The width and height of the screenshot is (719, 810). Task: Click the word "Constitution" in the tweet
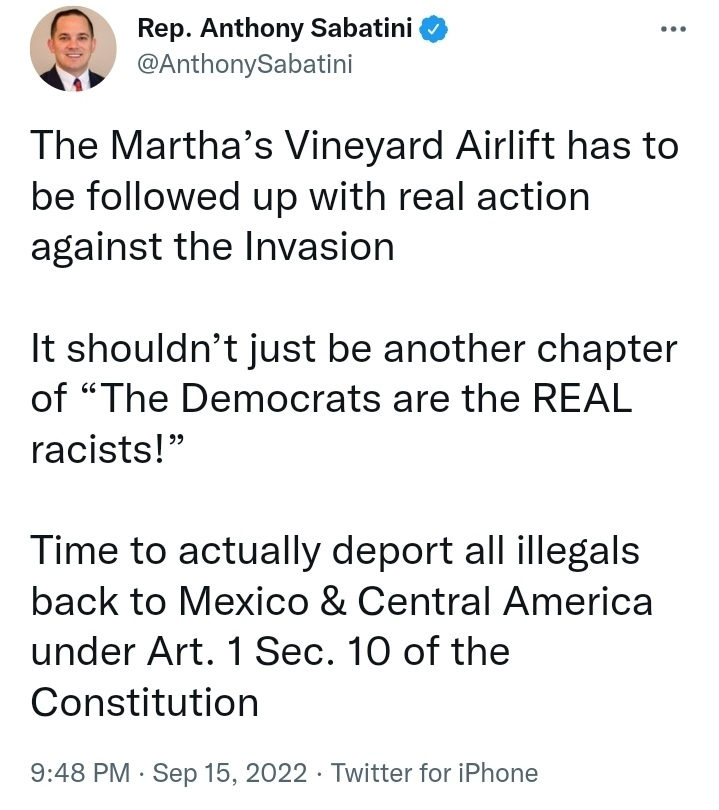click(145, 702)
